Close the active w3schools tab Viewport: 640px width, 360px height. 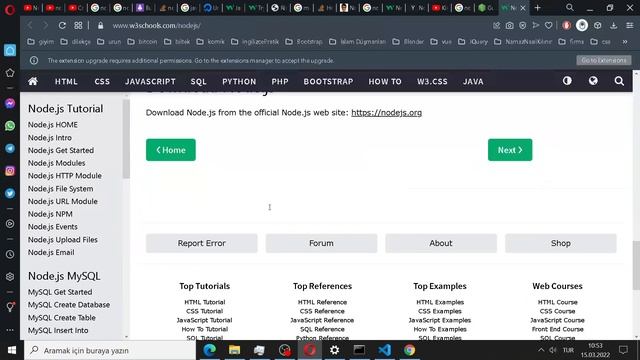522,8
